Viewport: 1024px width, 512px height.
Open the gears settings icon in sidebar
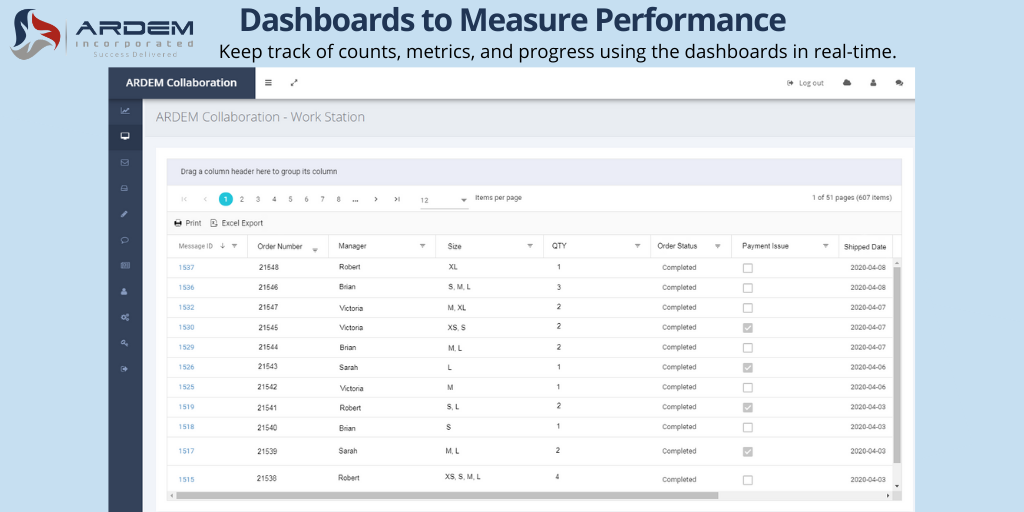pos(125,317)
